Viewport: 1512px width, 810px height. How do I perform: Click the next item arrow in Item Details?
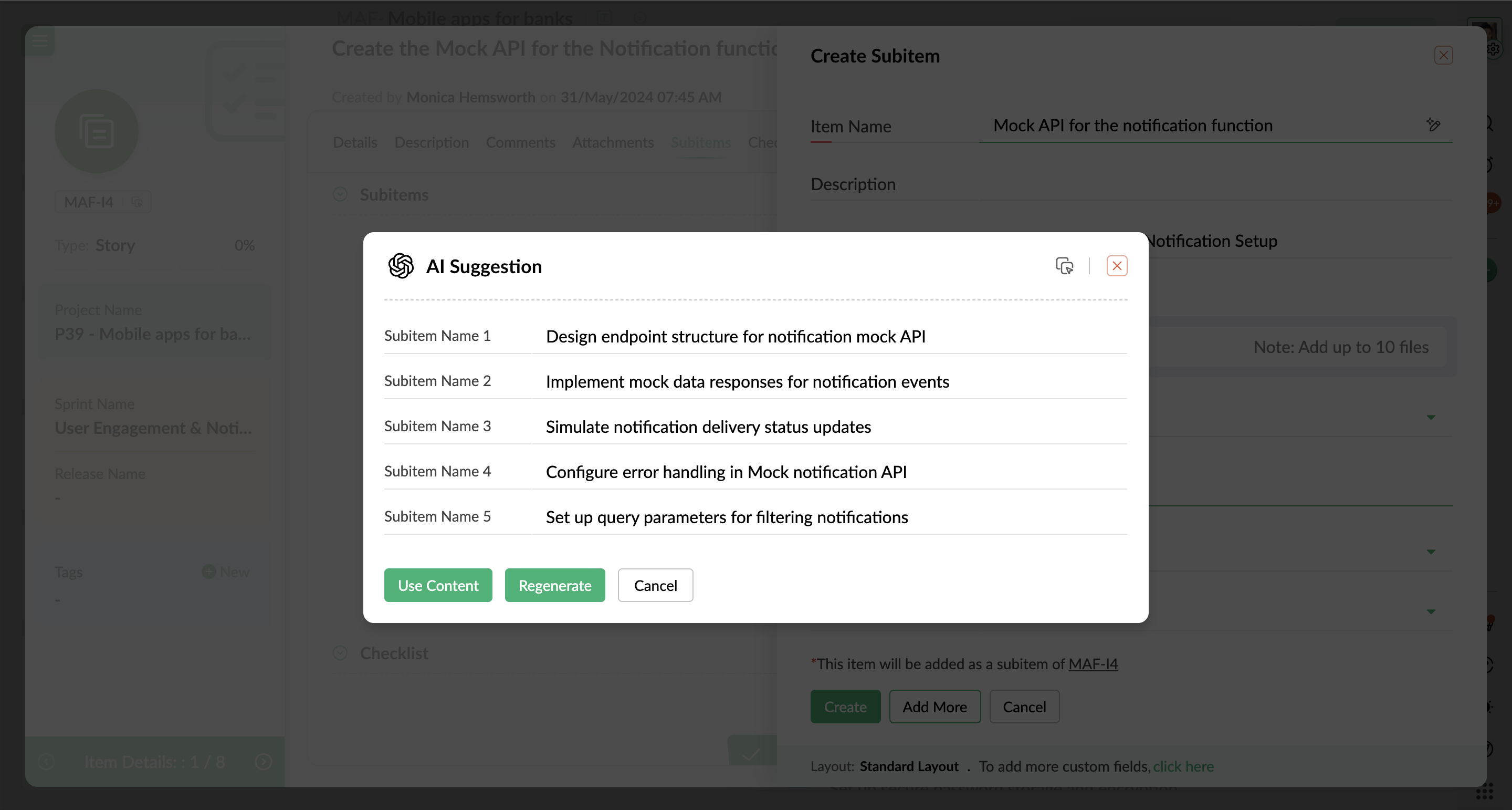[264, 762]
